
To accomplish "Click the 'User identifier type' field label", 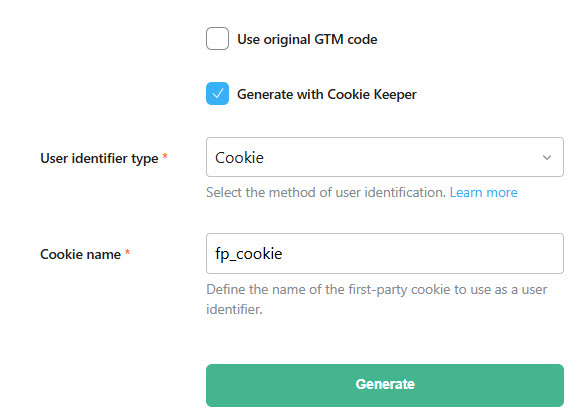I will [99, 158].
